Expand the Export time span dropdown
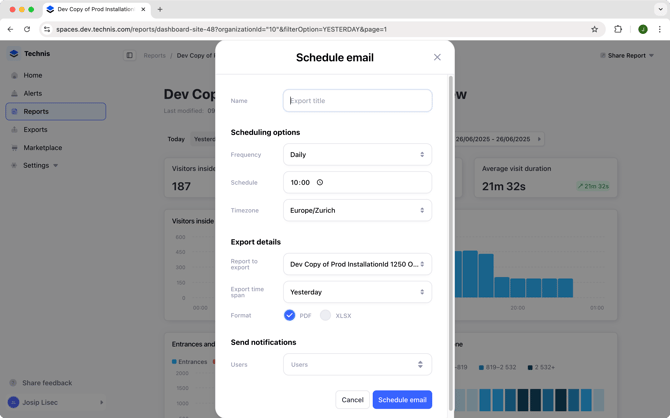This screenshot has height=418, width=670. (357, 292)
